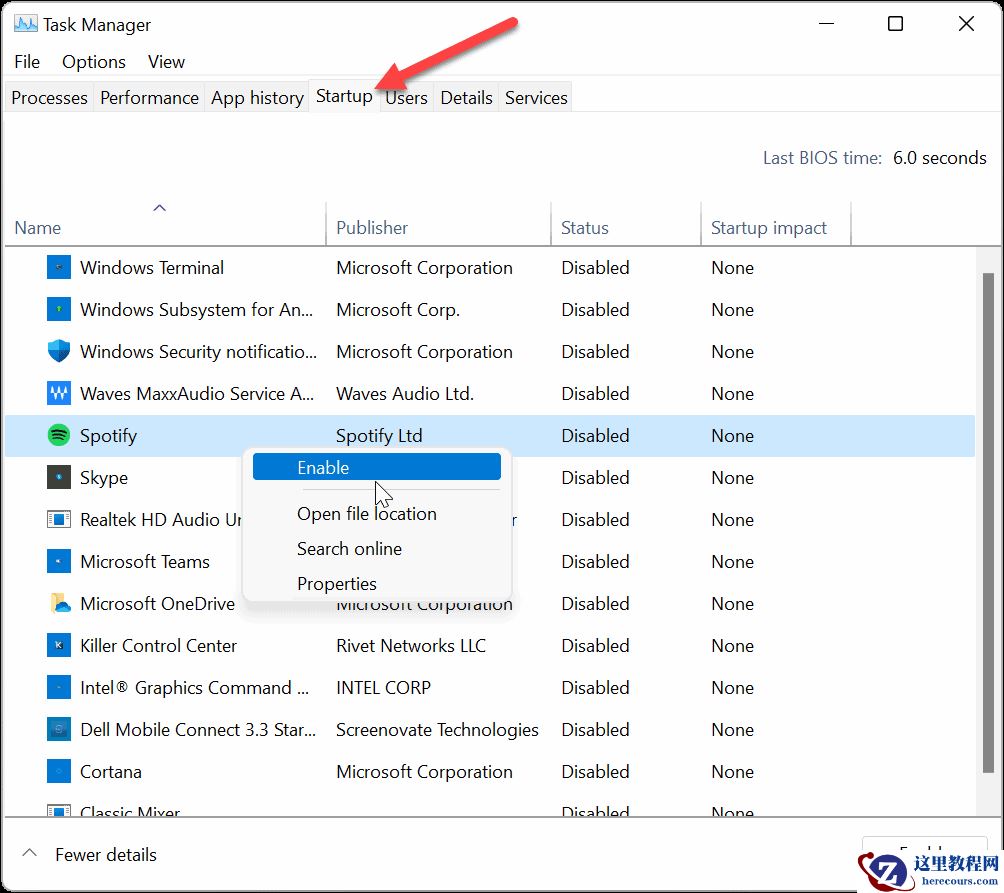Image resolution: width=1004 pixels, height=893 pixels.
Task: Click the Killer Control Center icon
Action: point(59,645)
